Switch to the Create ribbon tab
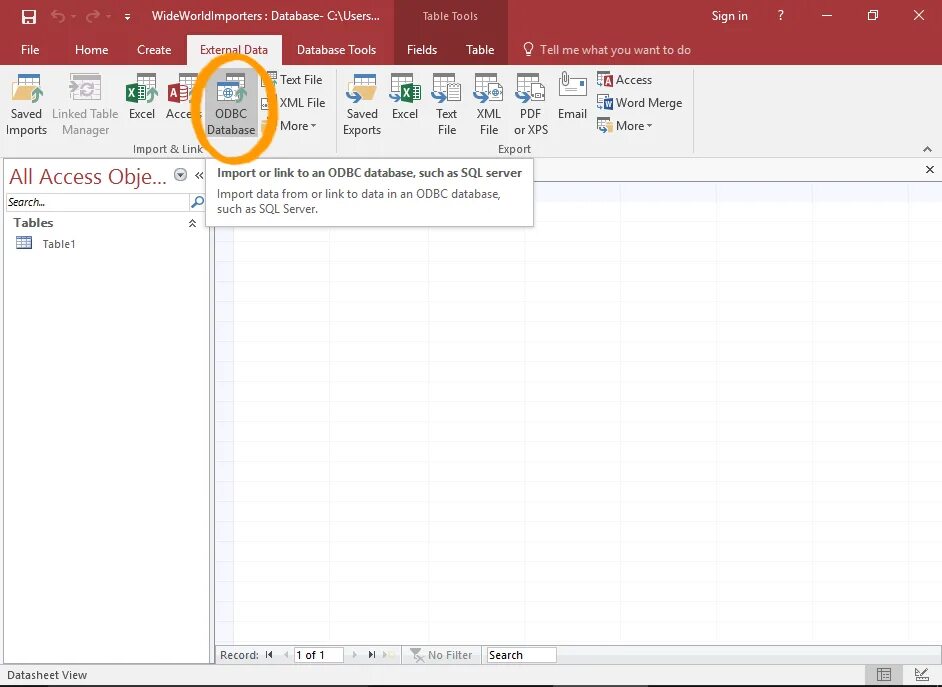 point(154,50)
